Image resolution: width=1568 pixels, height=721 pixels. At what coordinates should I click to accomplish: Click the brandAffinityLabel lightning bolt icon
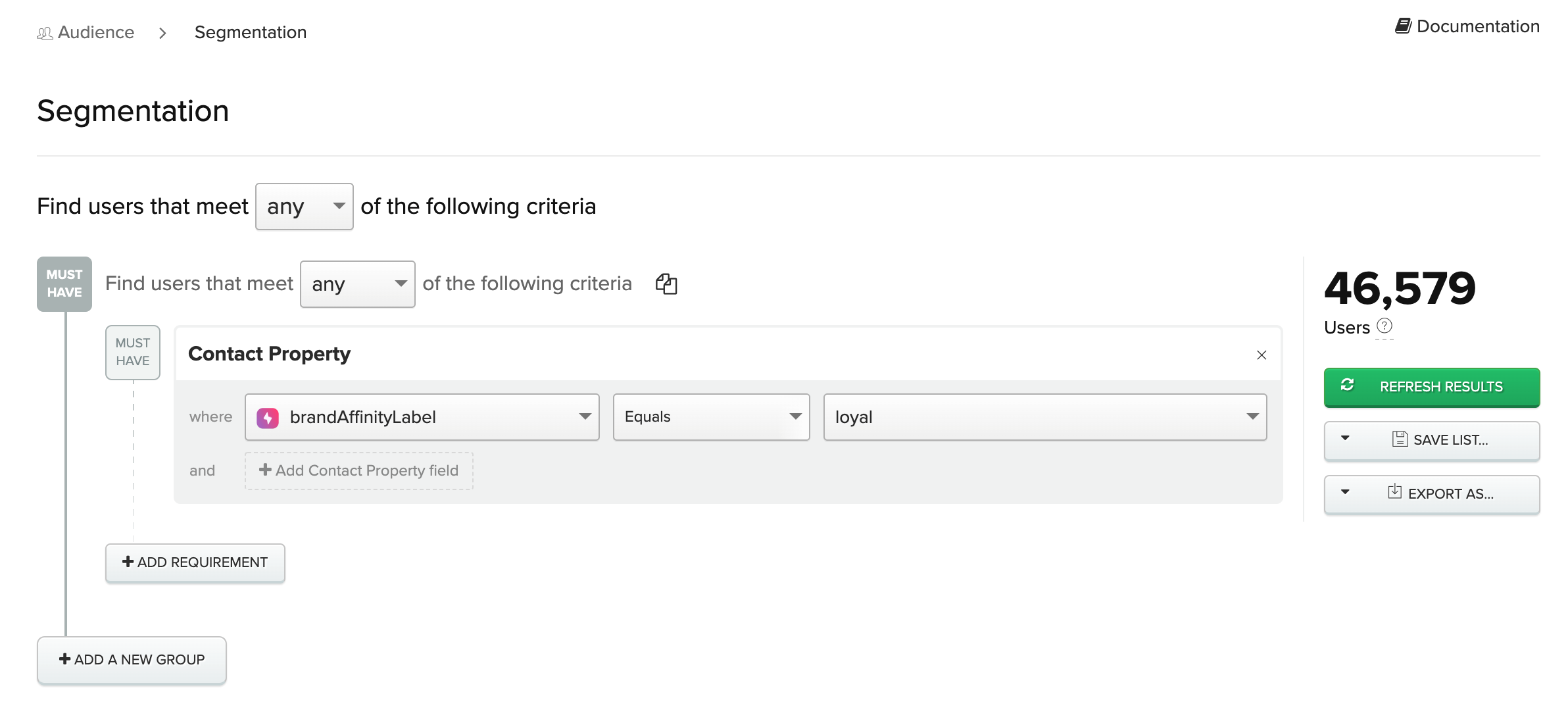(268, 418)
